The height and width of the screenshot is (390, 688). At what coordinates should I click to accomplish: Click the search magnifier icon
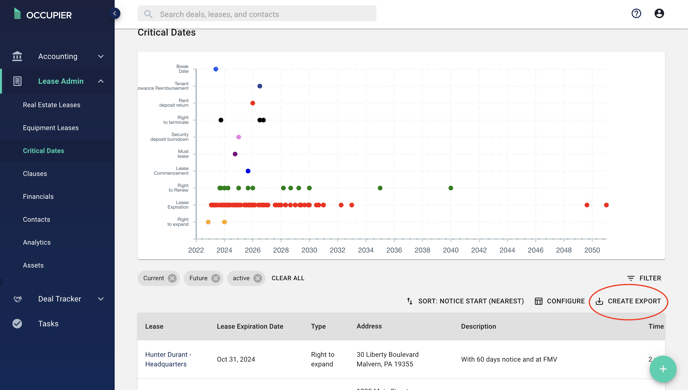tap(148, 14)
